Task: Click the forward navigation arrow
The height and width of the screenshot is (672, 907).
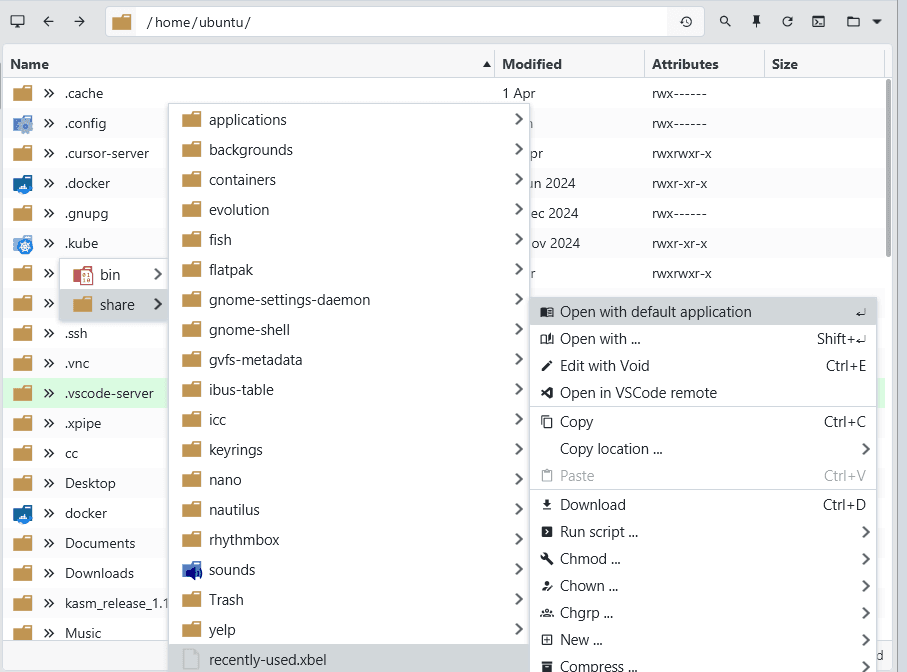Action: (x=80, y=21)
